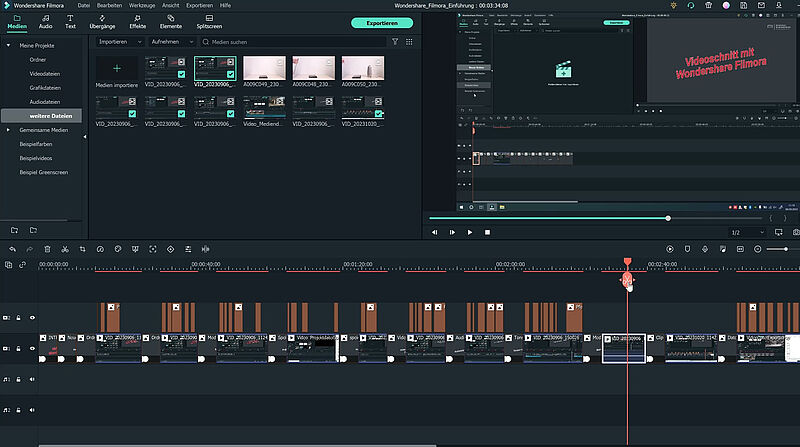The height and width of the screenshot is (447, 800).
Task: Hide video track 1 with eye icon
Action: 32,349
